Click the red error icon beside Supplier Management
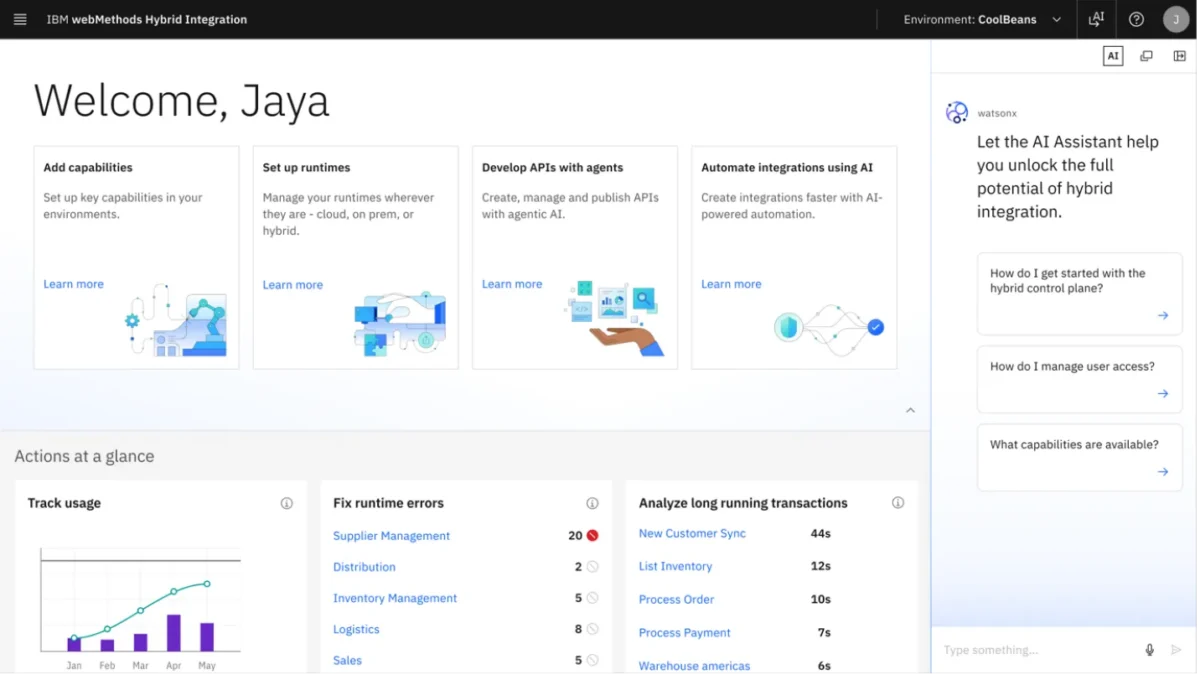The image size is (1200, 675). pos(592,536)
